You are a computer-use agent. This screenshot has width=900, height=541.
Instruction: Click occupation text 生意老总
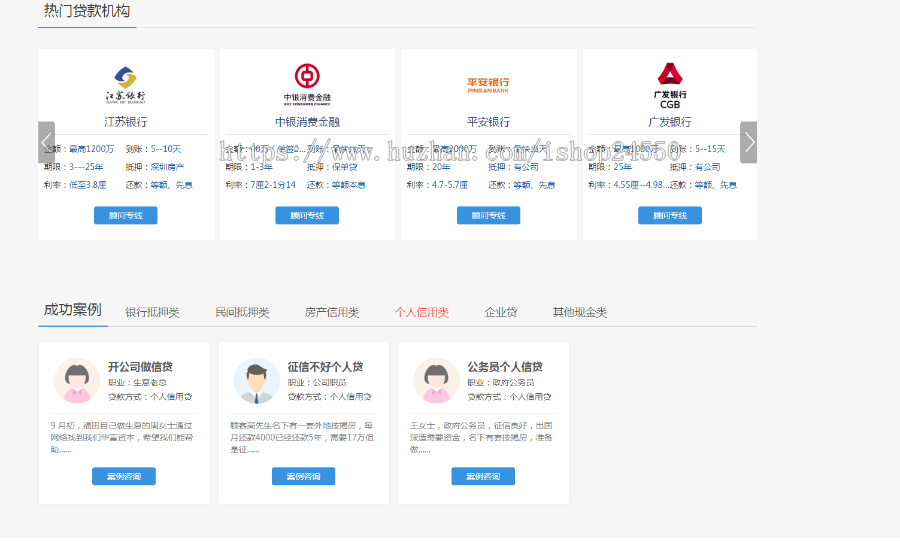[150, 383]
